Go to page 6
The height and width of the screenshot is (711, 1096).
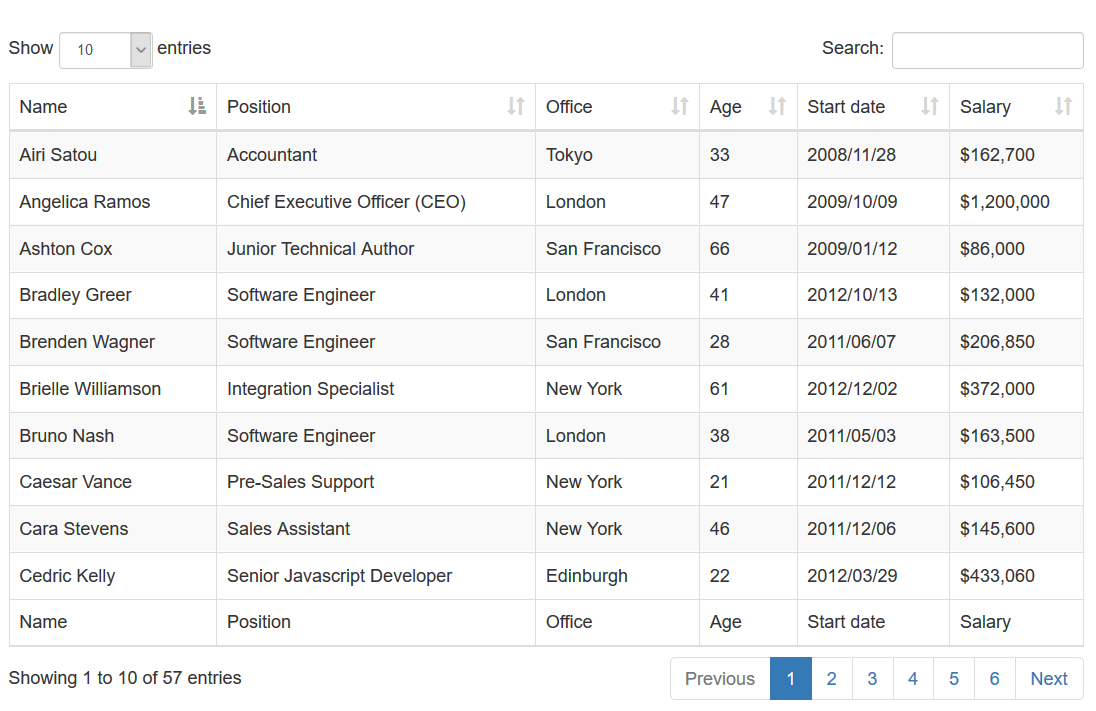995,678
